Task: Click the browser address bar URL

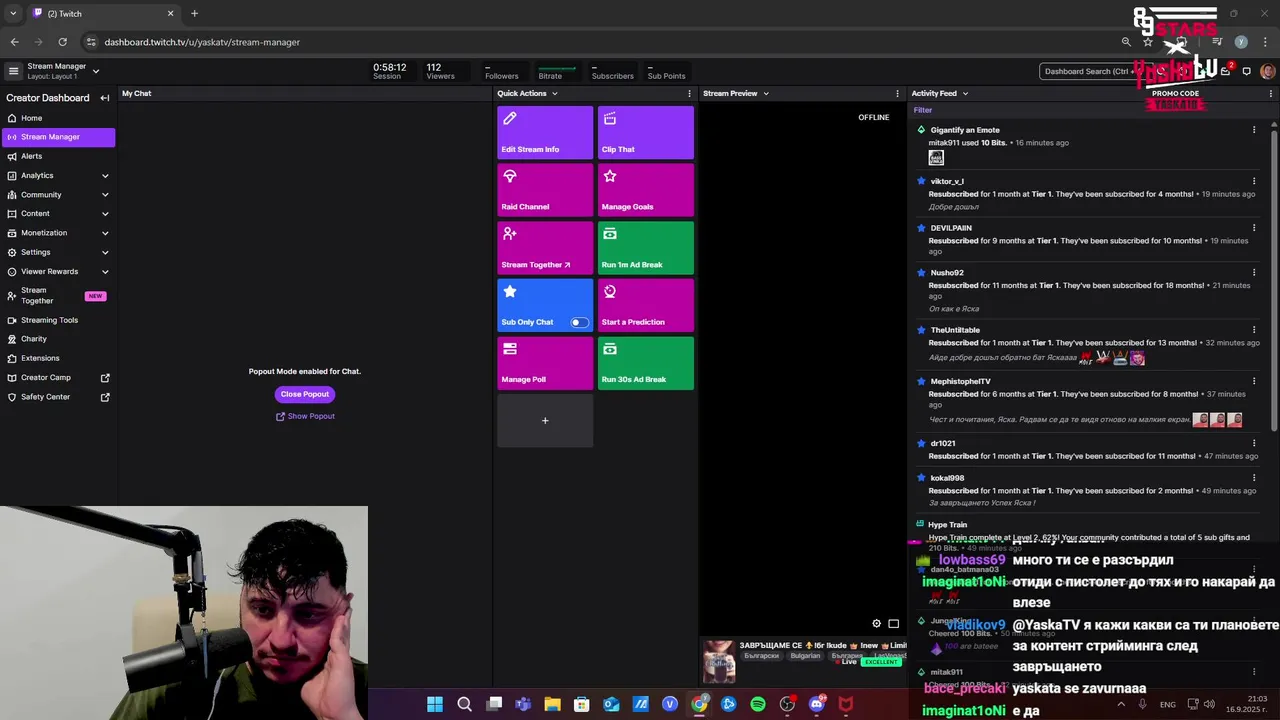Action: (202, 42)
